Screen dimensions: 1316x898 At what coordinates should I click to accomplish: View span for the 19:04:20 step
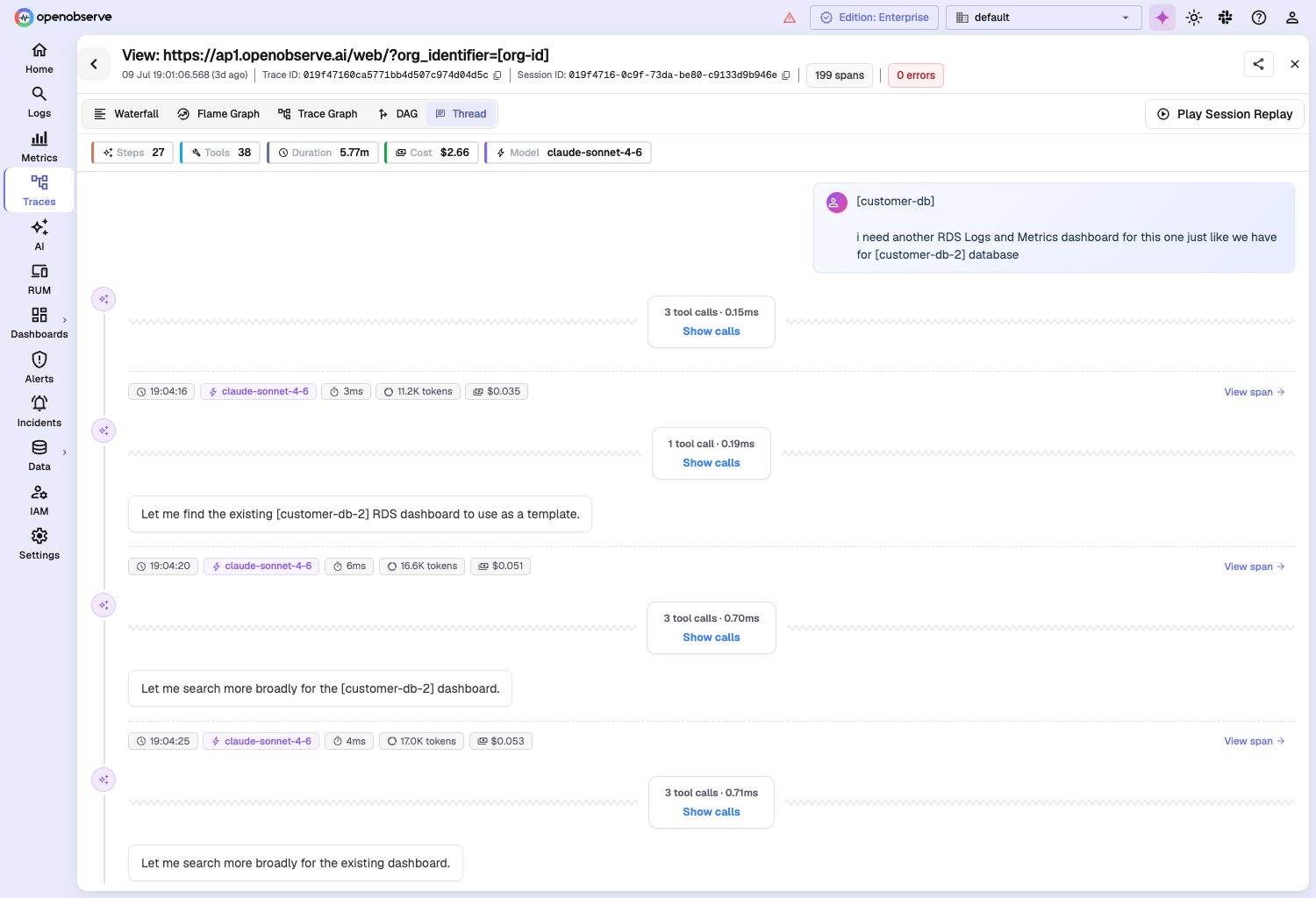point(1255,567)
